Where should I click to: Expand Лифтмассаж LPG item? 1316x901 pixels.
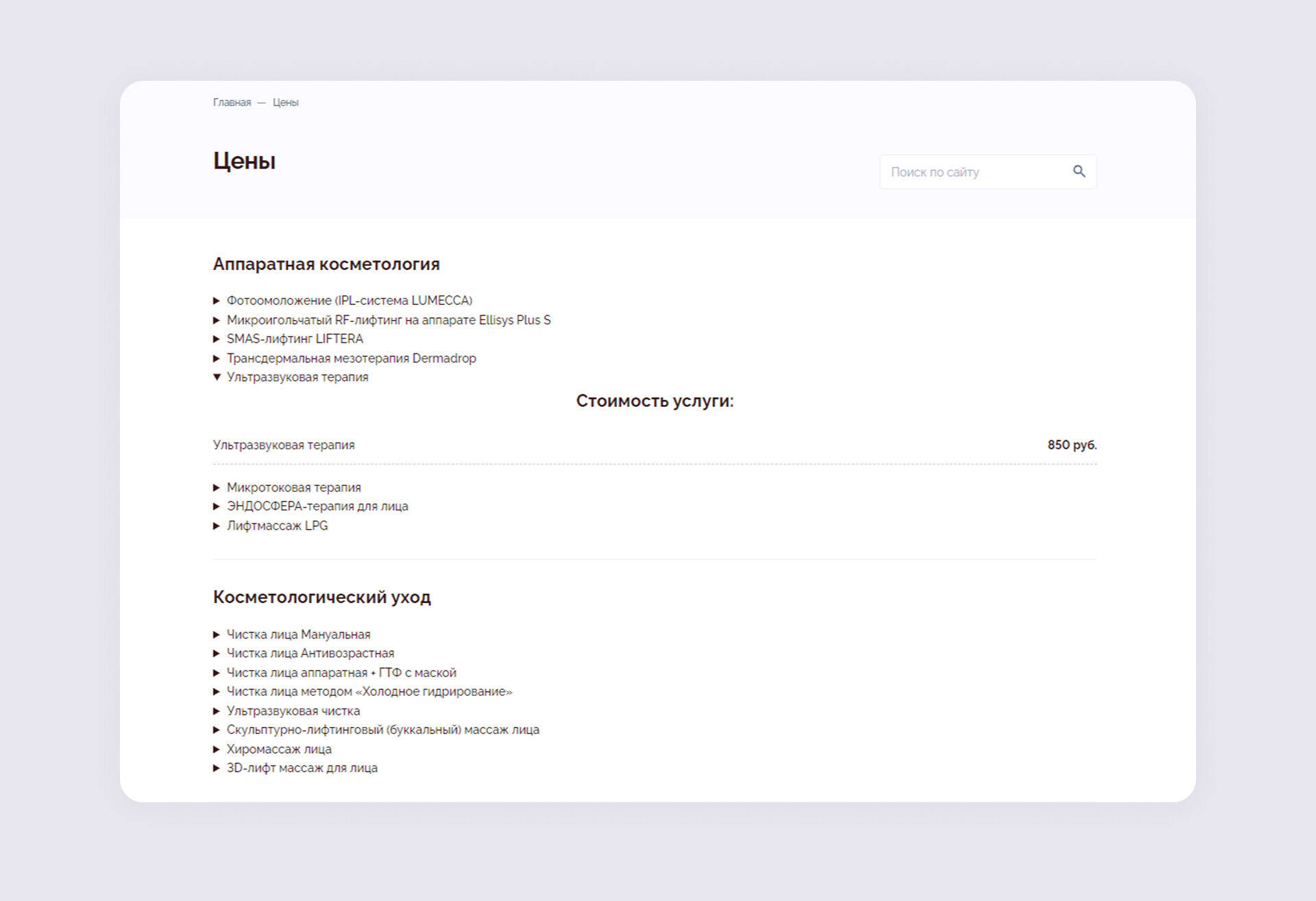[x=277, y=526]
